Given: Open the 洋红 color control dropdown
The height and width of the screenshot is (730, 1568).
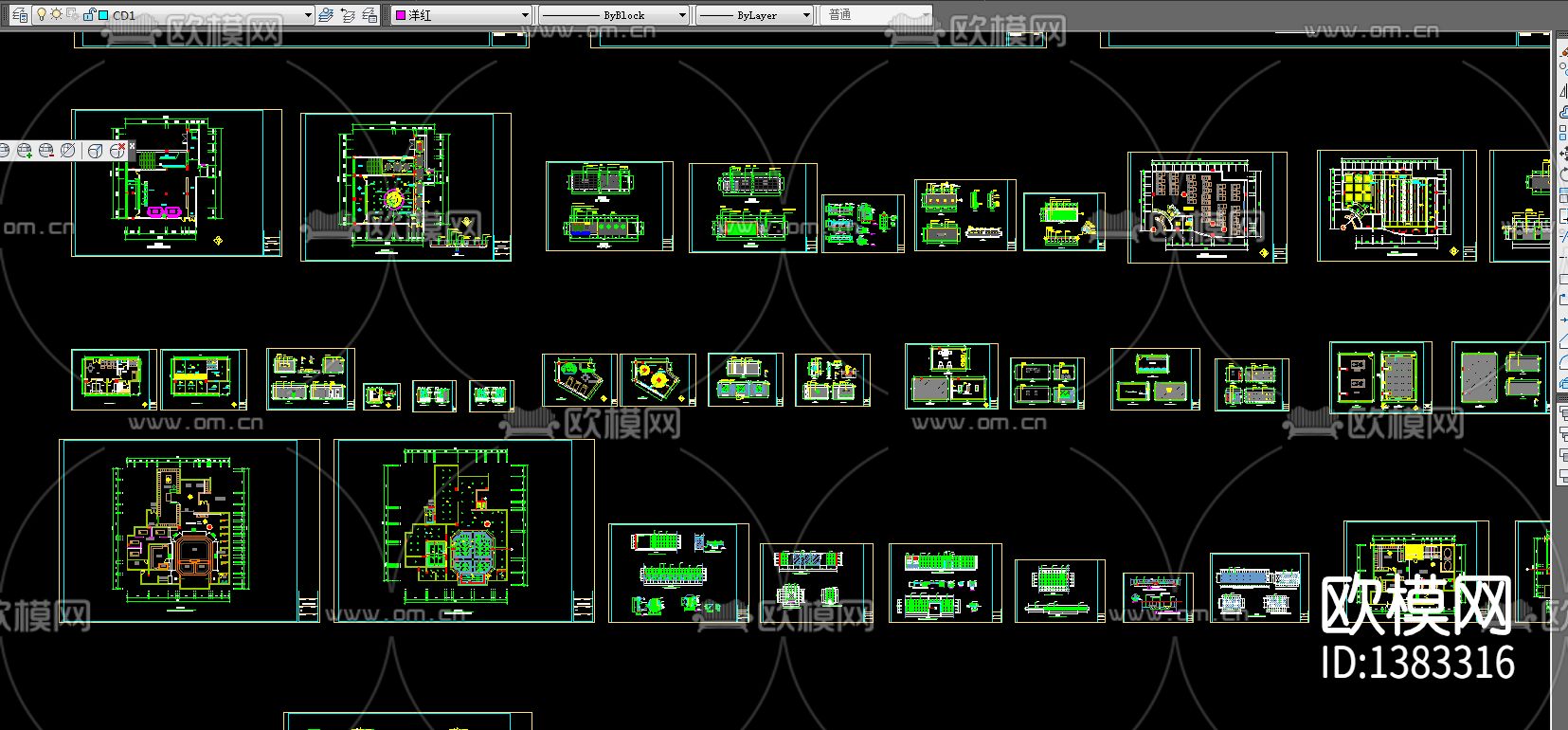Looking at the screenshot, I should (462, 15).
